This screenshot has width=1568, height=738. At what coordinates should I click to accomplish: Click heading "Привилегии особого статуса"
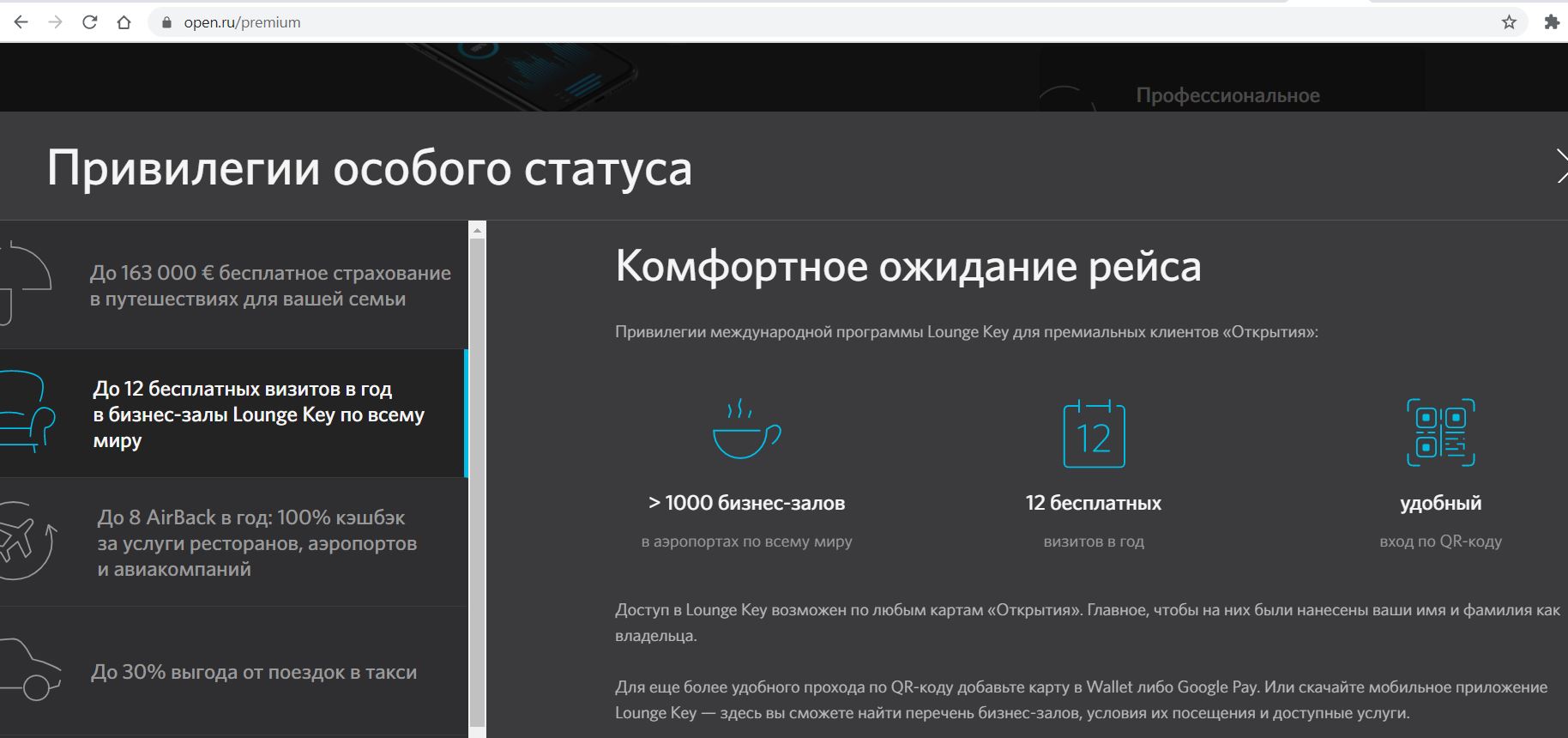pos(370,168)
